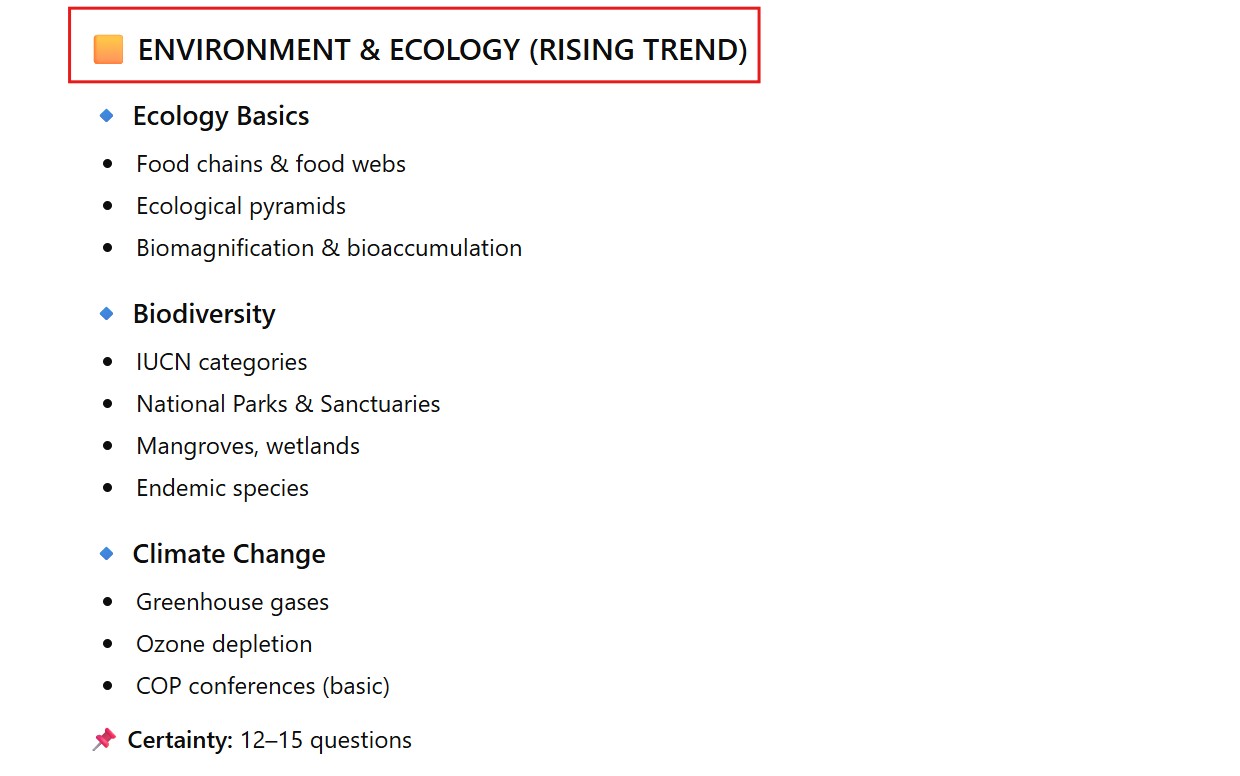Select the Environment & Ecology heading text

(442, 49)
